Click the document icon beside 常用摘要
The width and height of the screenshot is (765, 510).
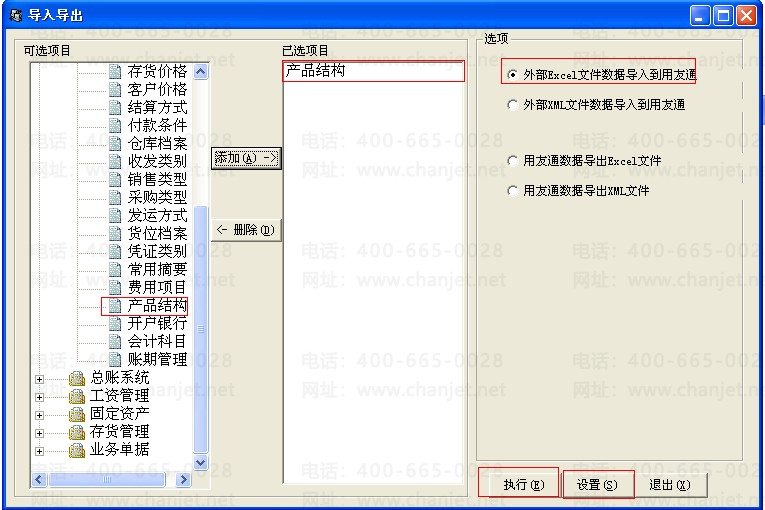coord(115,270)
